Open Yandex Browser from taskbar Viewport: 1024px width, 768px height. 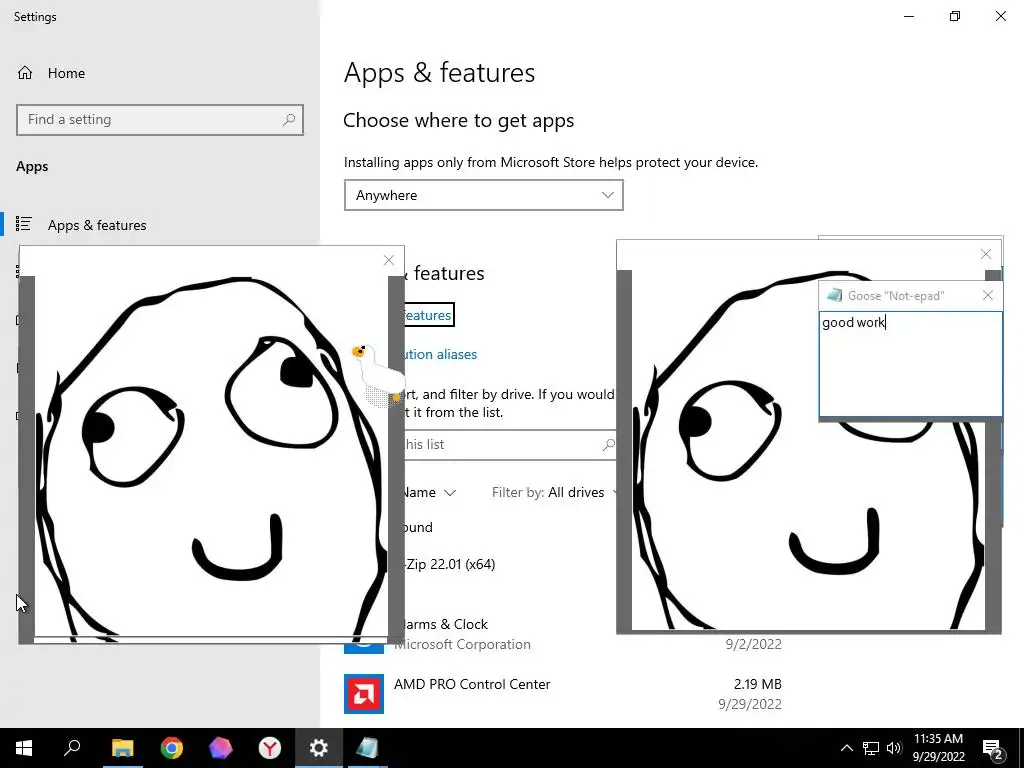270,748
